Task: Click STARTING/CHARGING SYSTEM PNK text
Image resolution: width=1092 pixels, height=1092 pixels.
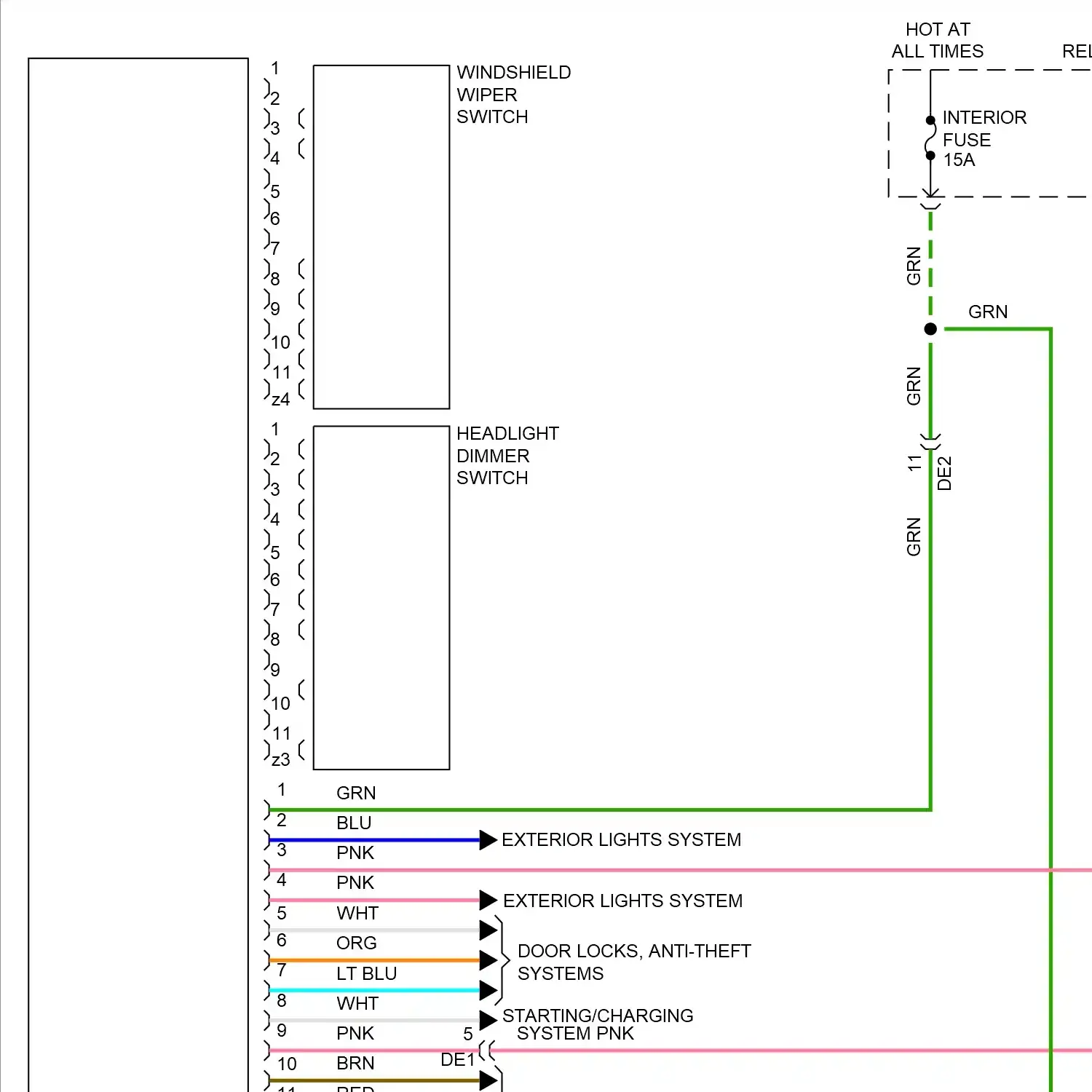Action: [x=598, y=1024]
